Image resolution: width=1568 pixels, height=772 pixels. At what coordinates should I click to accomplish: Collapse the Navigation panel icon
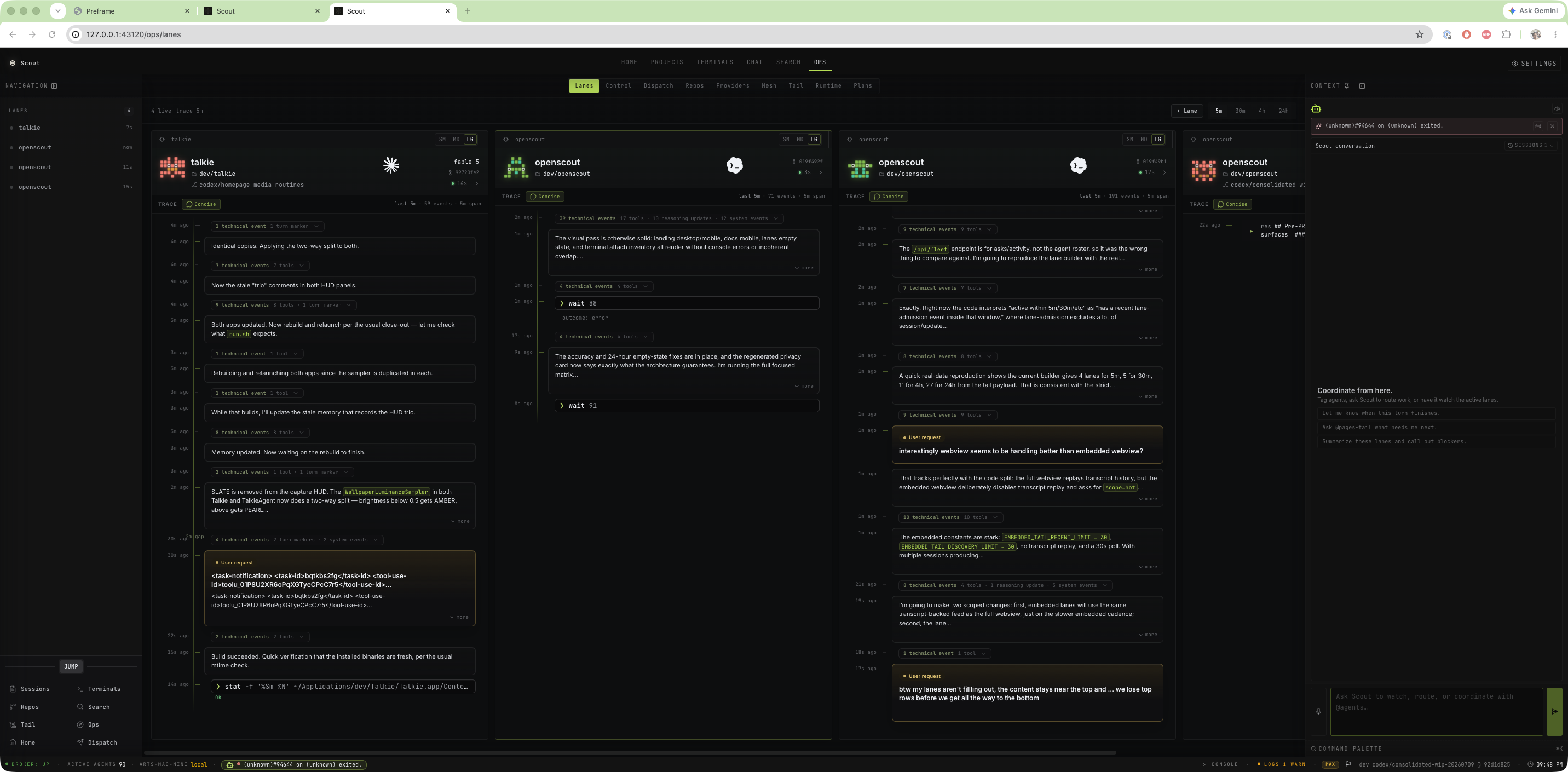pos(54,86)
